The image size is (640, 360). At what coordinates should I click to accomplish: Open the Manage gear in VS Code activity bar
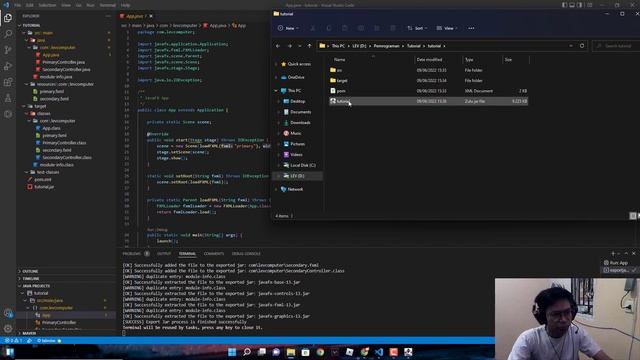click(8, 329)
